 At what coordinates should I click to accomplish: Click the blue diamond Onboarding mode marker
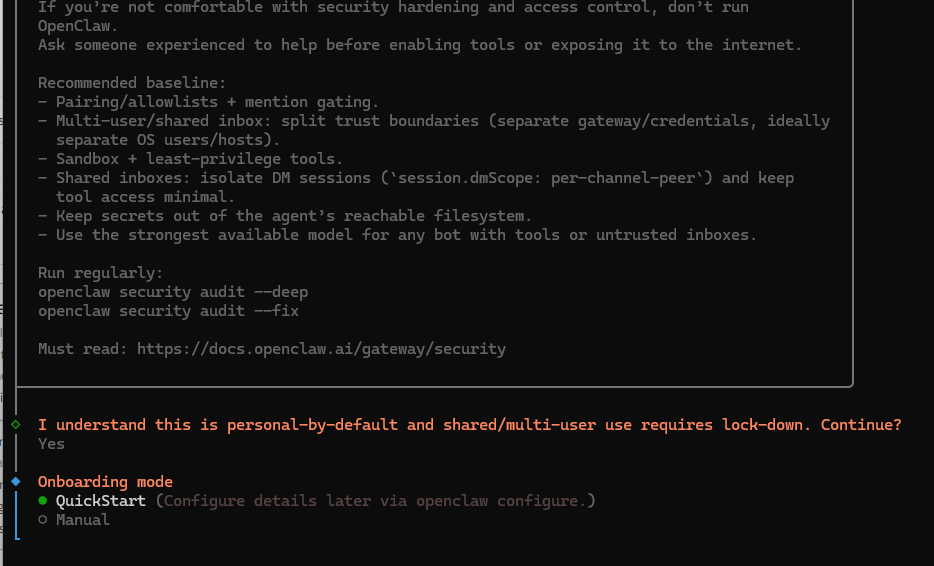[x=16, y=482]
